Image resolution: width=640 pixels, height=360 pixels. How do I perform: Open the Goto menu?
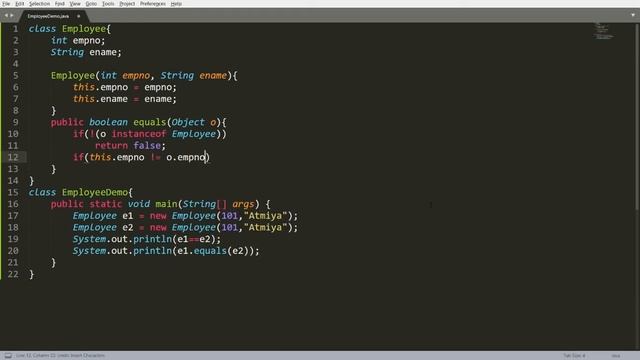[91, 4]
